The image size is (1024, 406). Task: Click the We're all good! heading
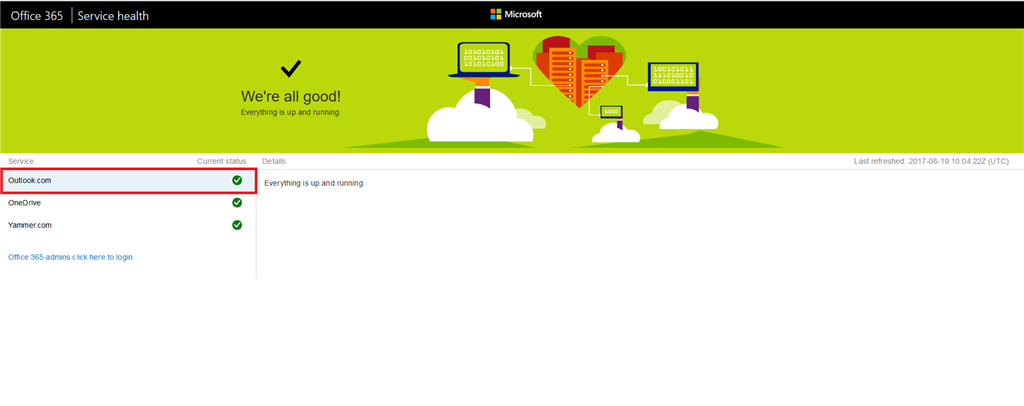291,97
